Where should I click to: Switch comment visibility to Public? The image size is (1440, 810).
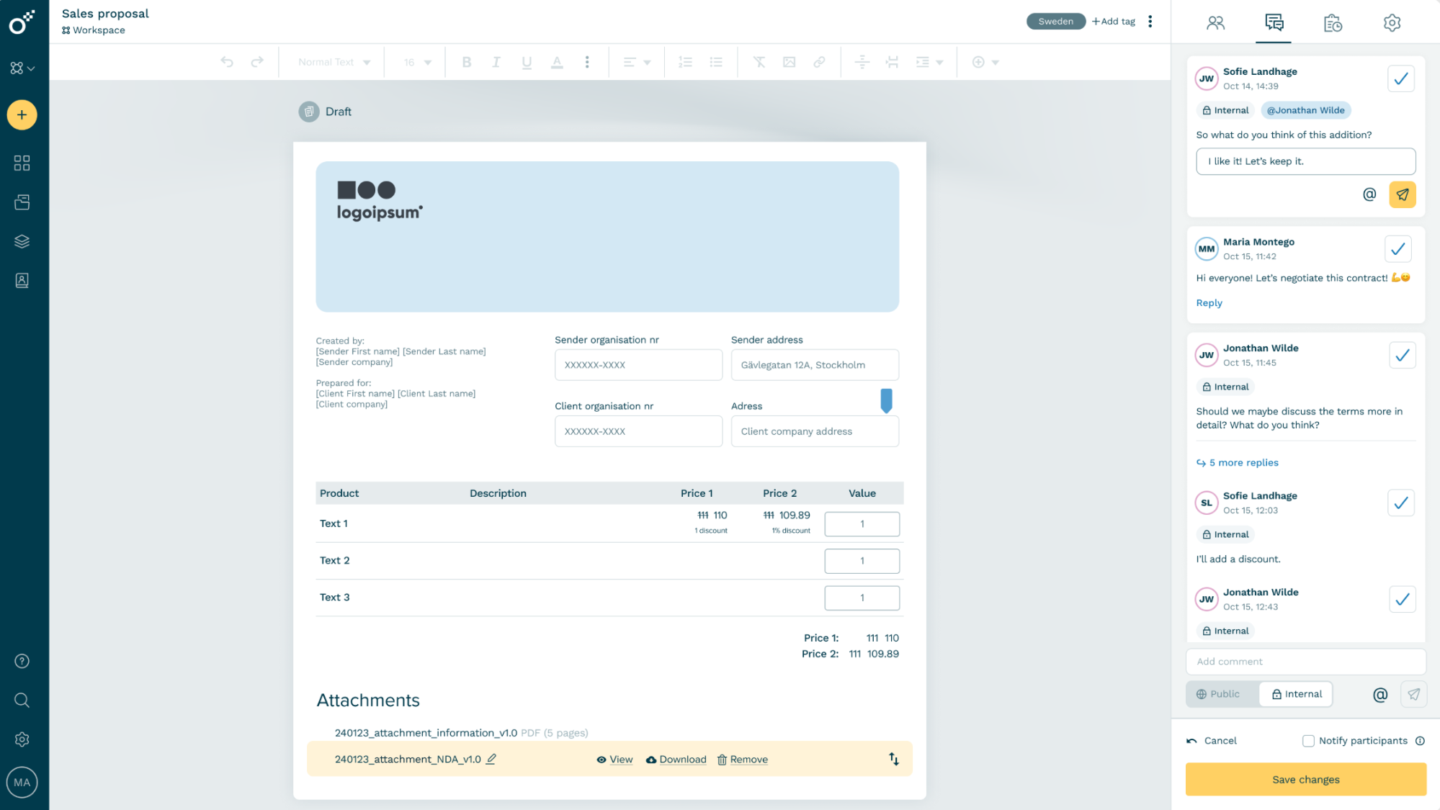coord(1222,693)
